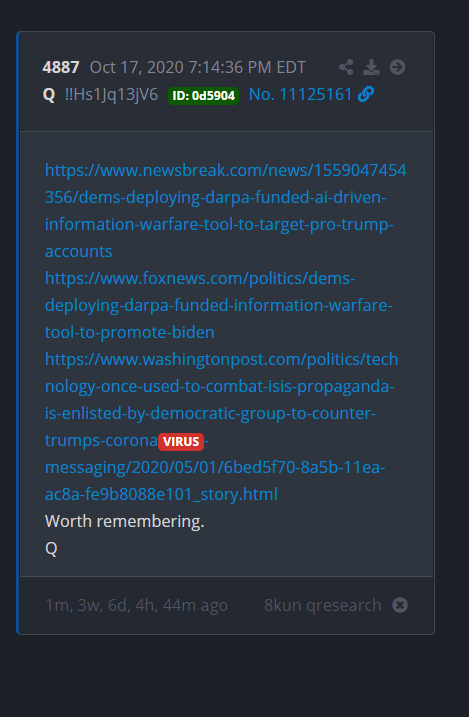This screenshot has height=717, width=469.
Task: Select the bold Q author name
Action: point(49,95)
